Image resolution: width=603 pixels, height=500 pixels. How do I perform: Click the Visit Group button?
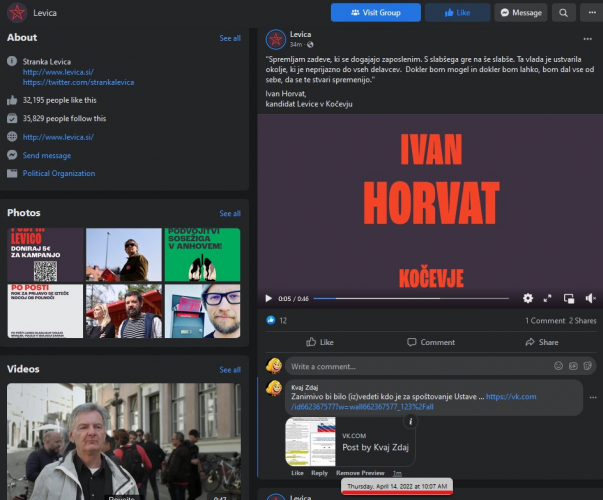tap(376, 13)
